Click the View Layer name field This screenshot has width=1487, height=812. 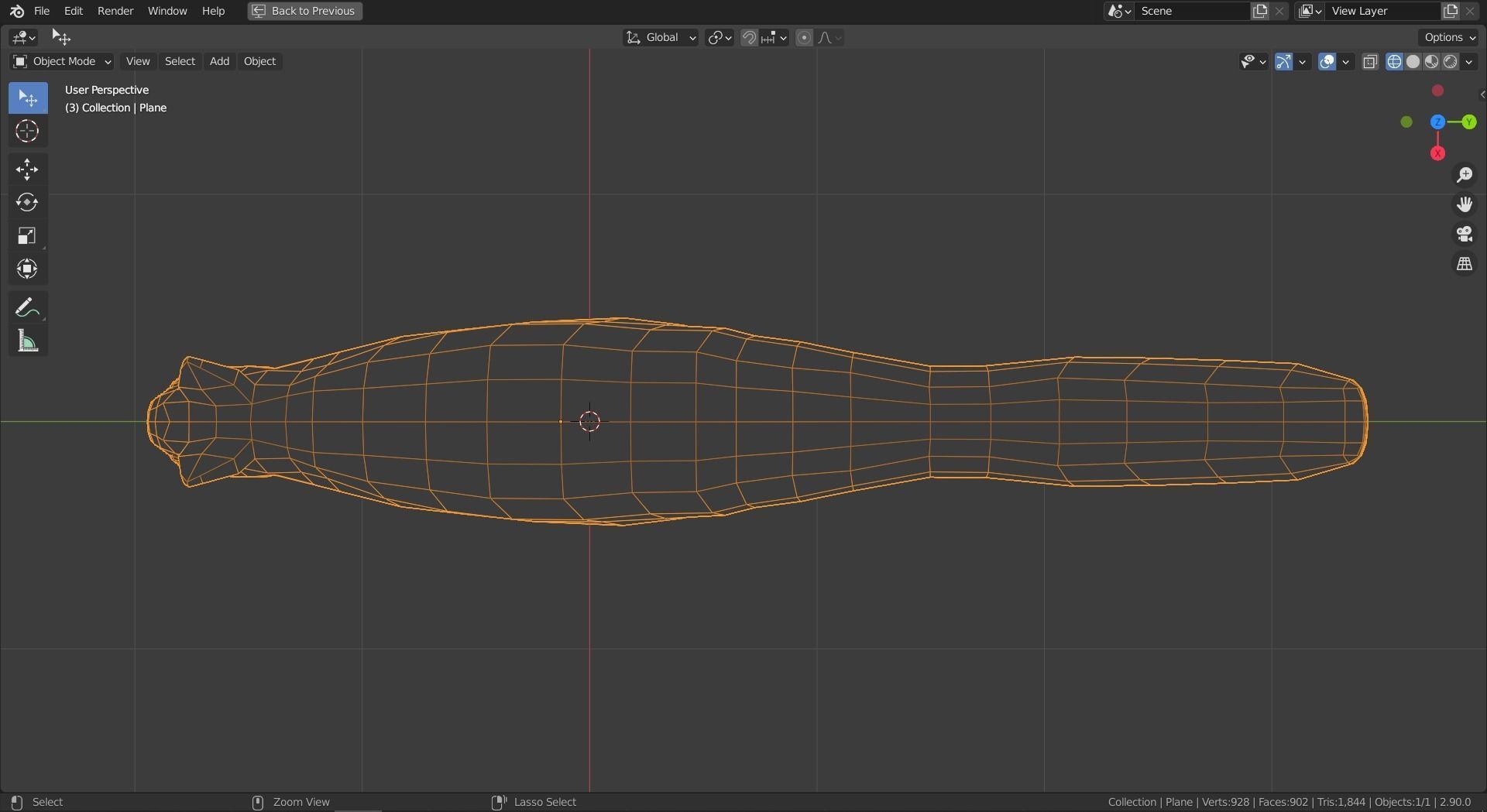click(x=1383, y=11)
